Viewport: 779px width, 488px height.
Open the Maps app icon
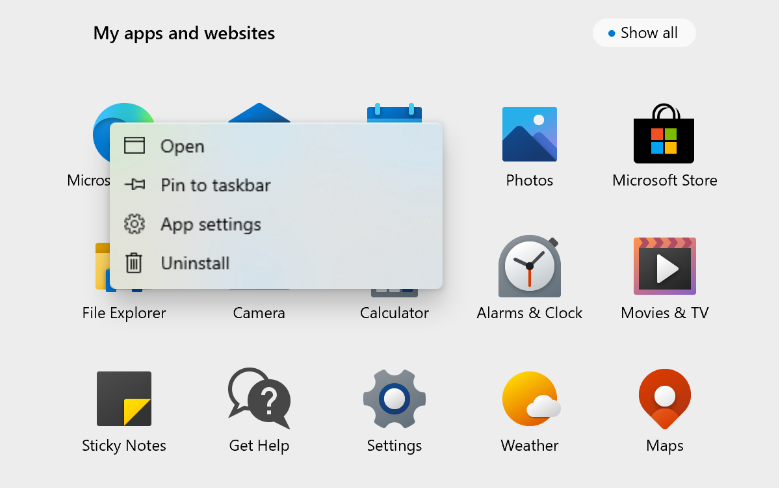664,399
